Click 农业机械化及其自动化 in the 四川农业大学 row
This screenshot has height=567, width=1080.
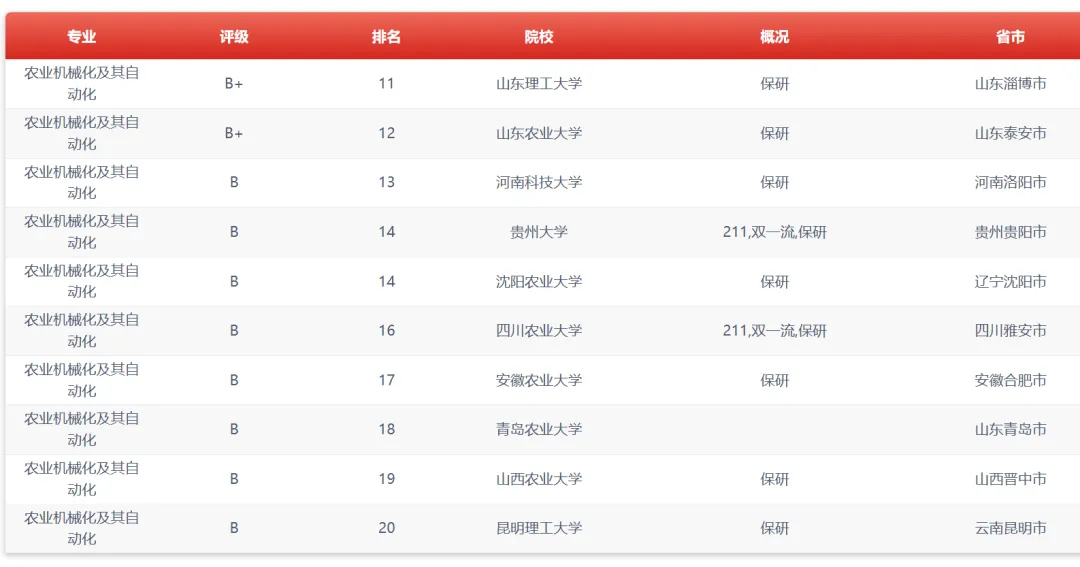(81, 330)
